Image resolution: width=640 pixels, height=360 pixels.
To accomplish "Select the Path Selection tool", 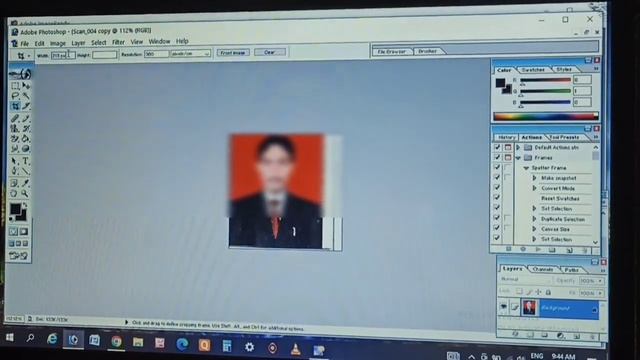I will click(15, 161).
